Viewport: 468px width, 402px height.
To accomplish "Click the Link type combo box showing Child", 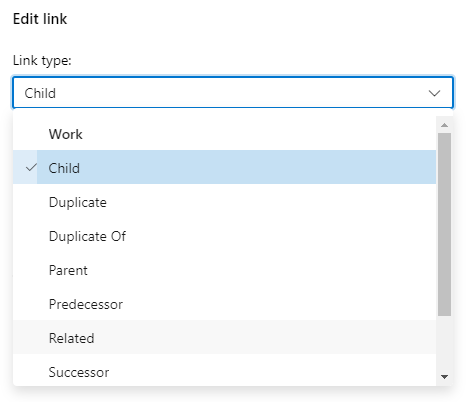I will click(233, 93).
